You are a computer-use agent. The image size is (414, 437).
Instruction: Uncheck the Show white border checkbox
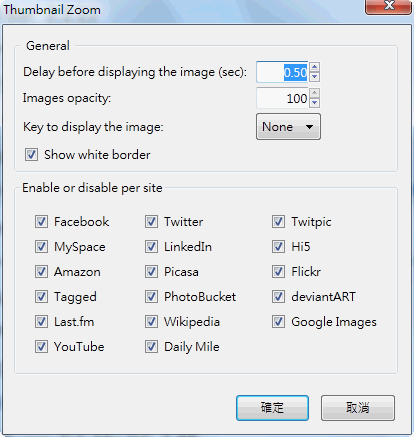click(x=31, y=155)
